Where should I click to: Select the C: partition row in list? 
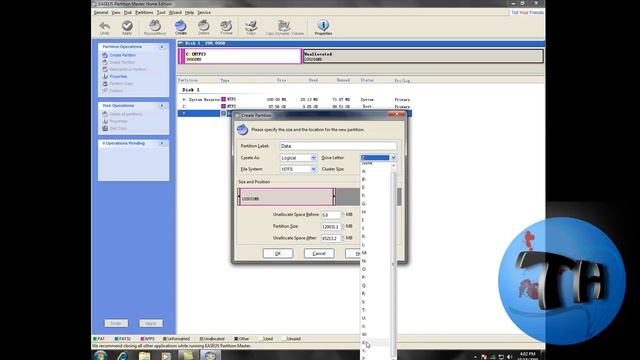tap(294, 107)
